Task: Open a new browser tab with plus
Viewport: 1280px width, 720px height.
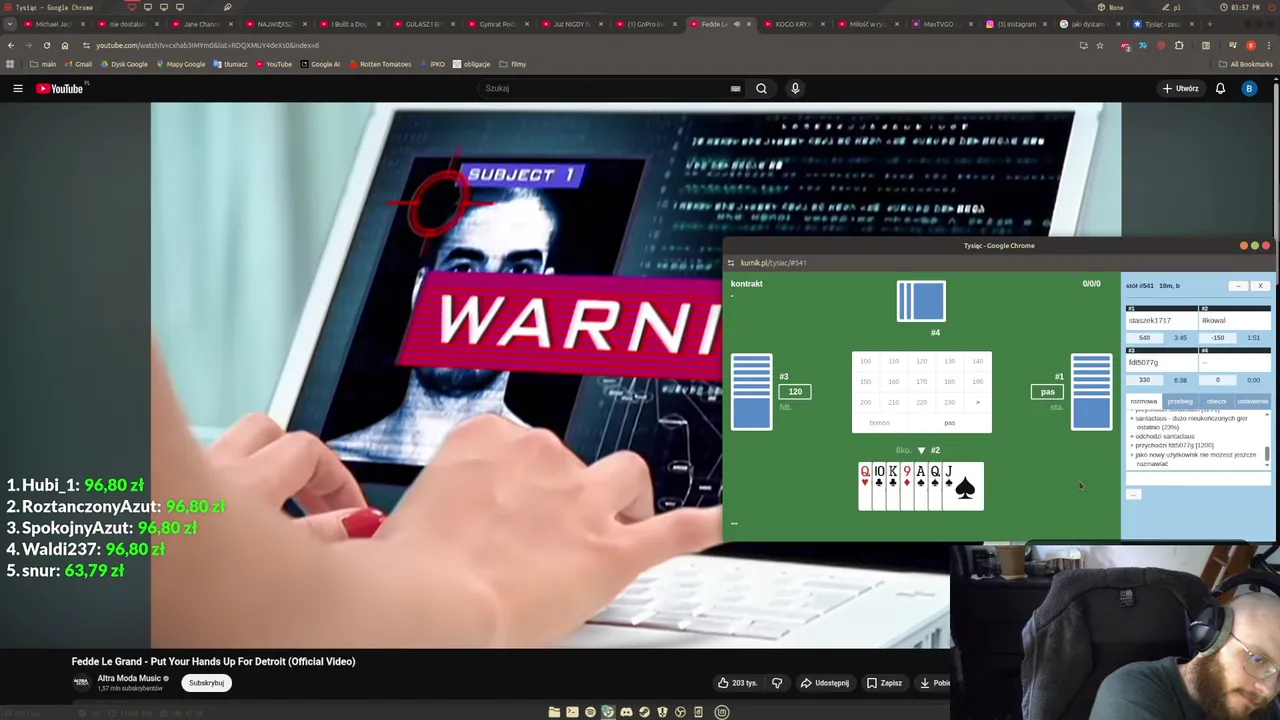Action: point(1210,24)
